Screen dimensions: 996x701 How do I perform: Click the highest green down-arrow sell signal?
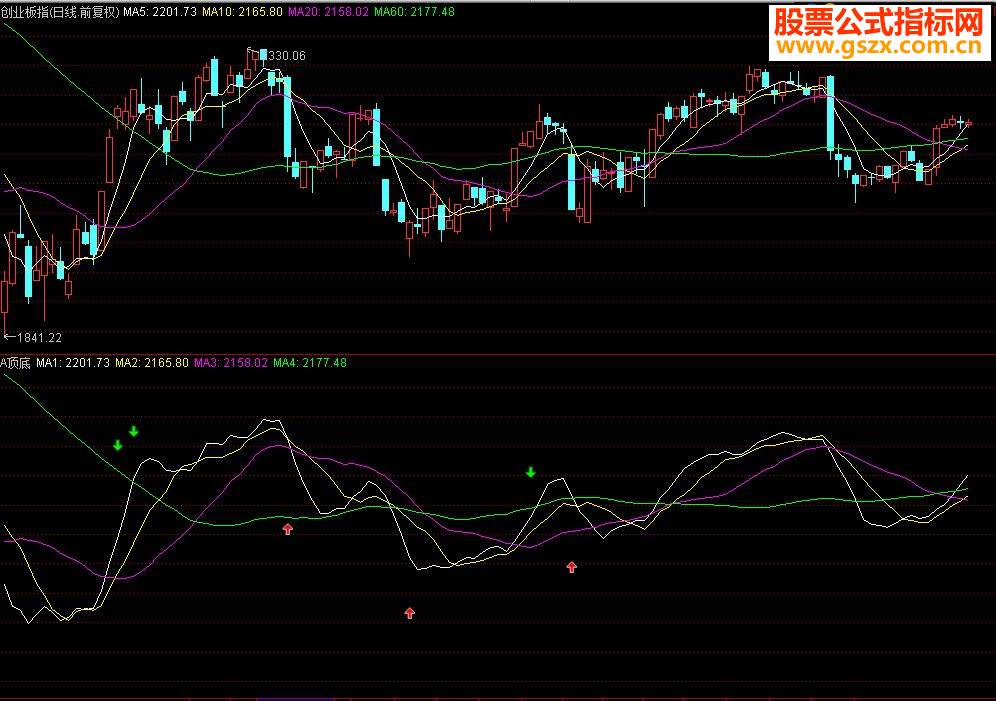133,431
